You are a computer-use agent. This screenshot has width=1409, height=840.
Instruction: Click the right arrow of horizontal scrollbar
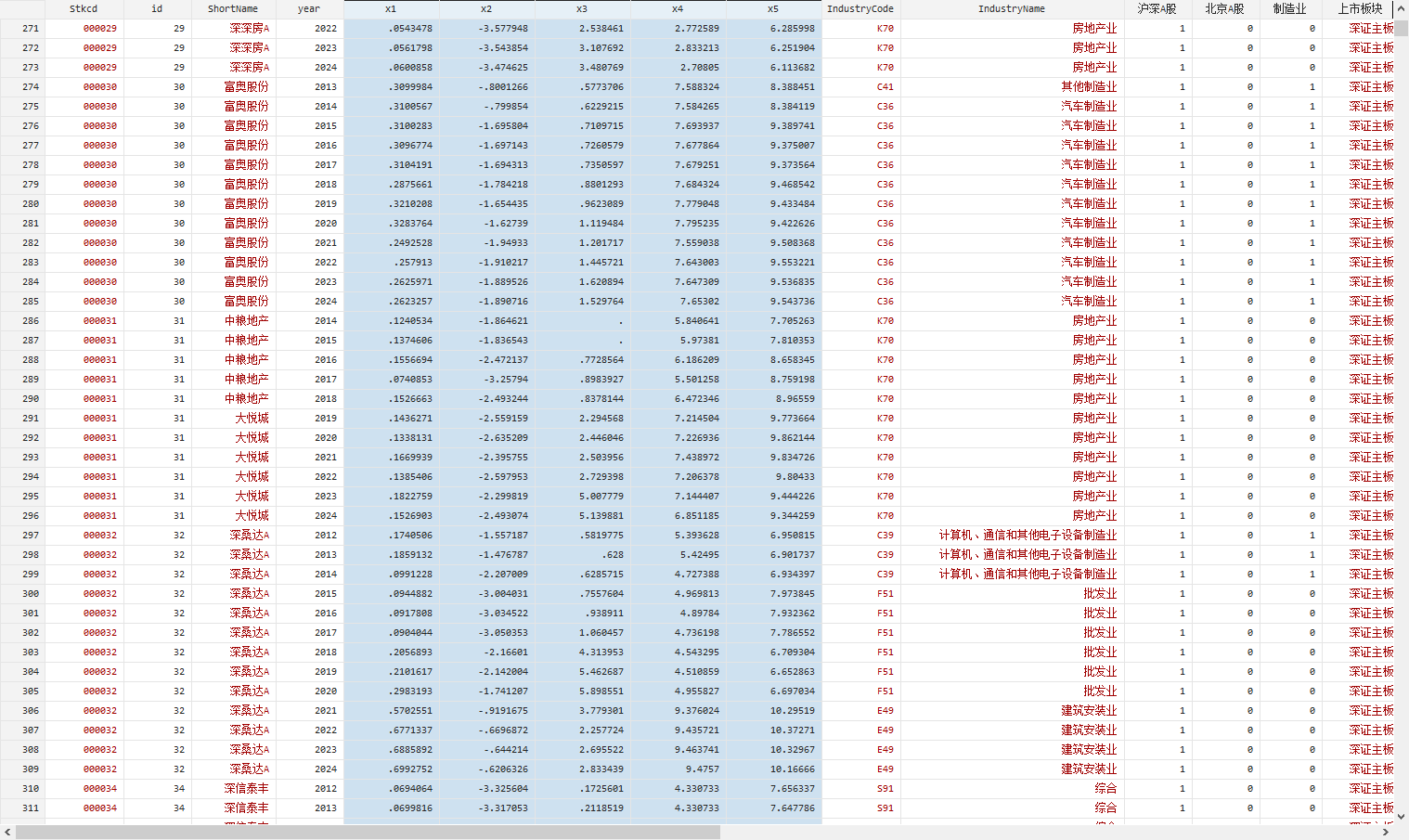1384,833
